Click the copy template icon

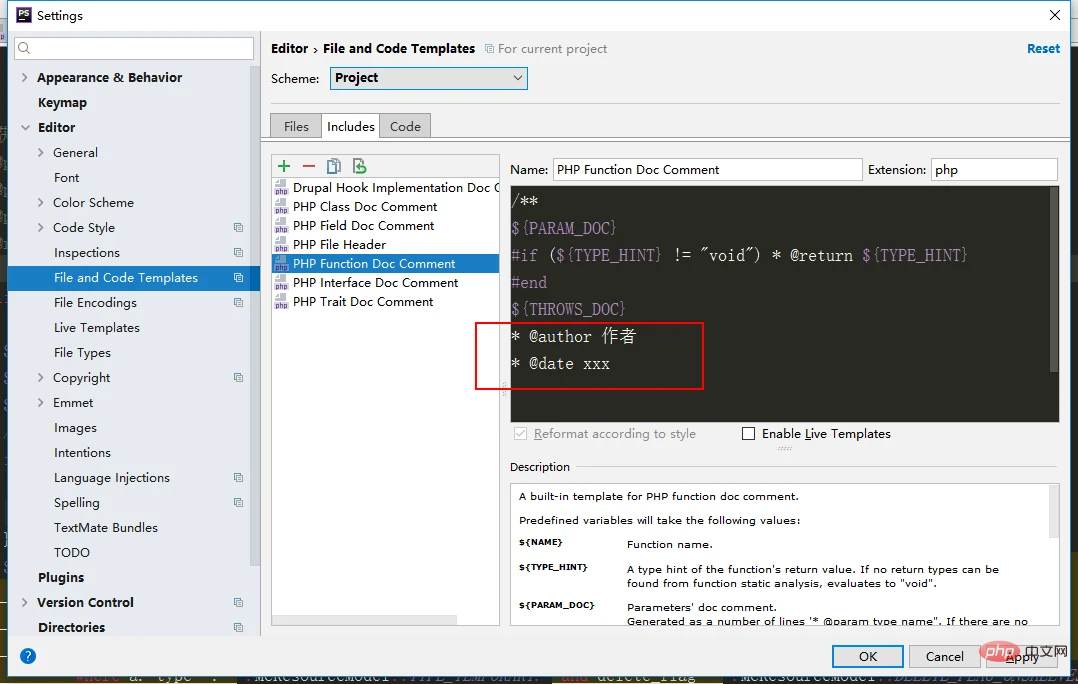(334, 166)
